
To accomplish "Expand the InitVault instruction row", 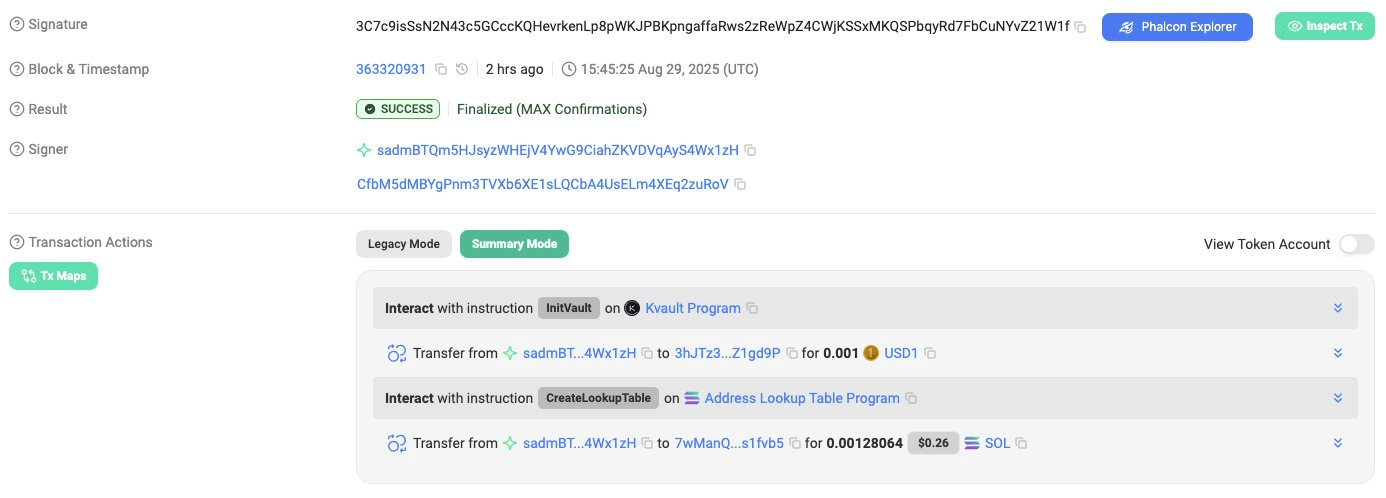I will coord(1338,308).
